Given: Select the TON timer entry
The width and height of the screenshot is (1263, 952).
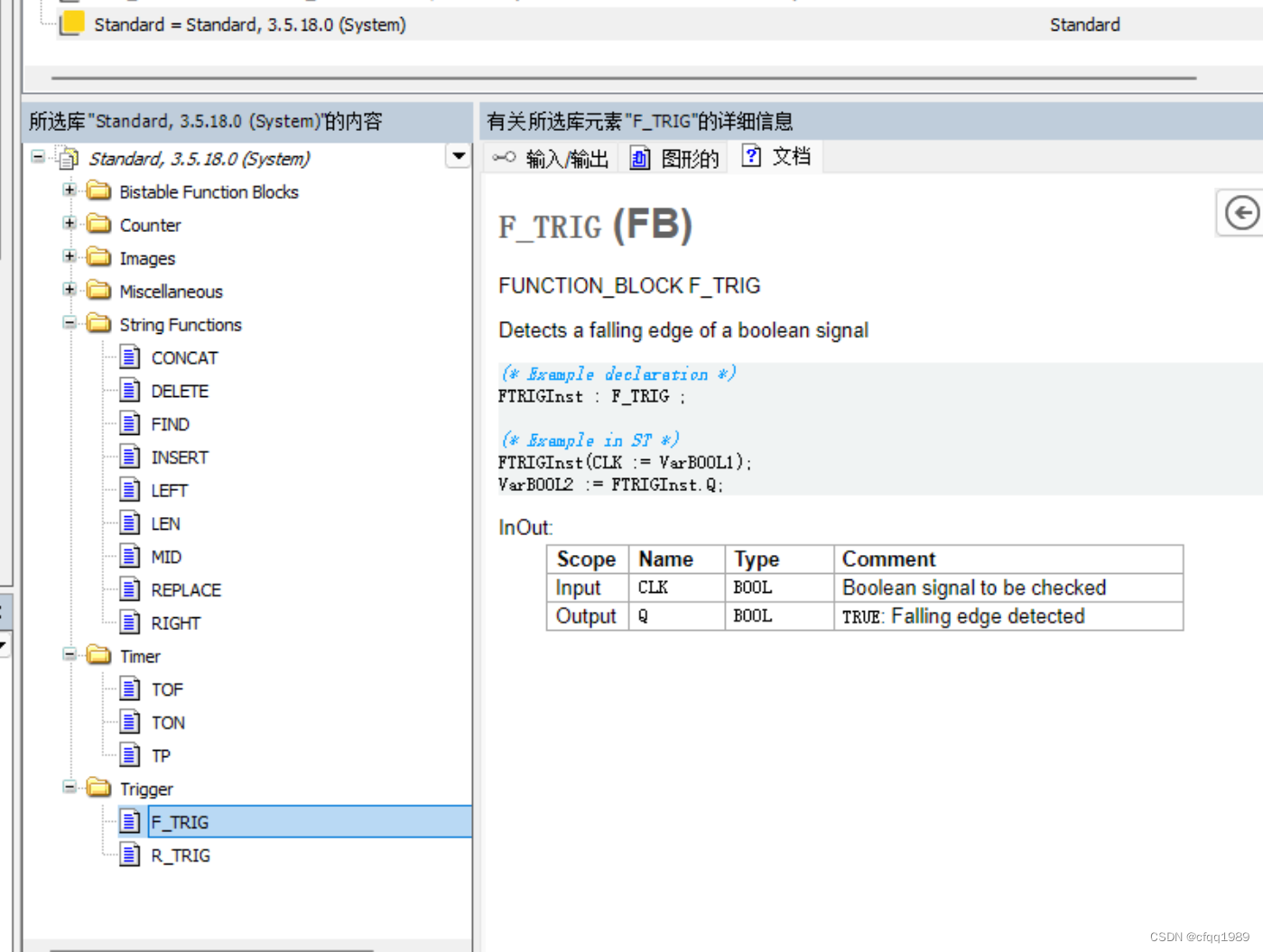Looking at the screenshot, I should tap(168, 724).
